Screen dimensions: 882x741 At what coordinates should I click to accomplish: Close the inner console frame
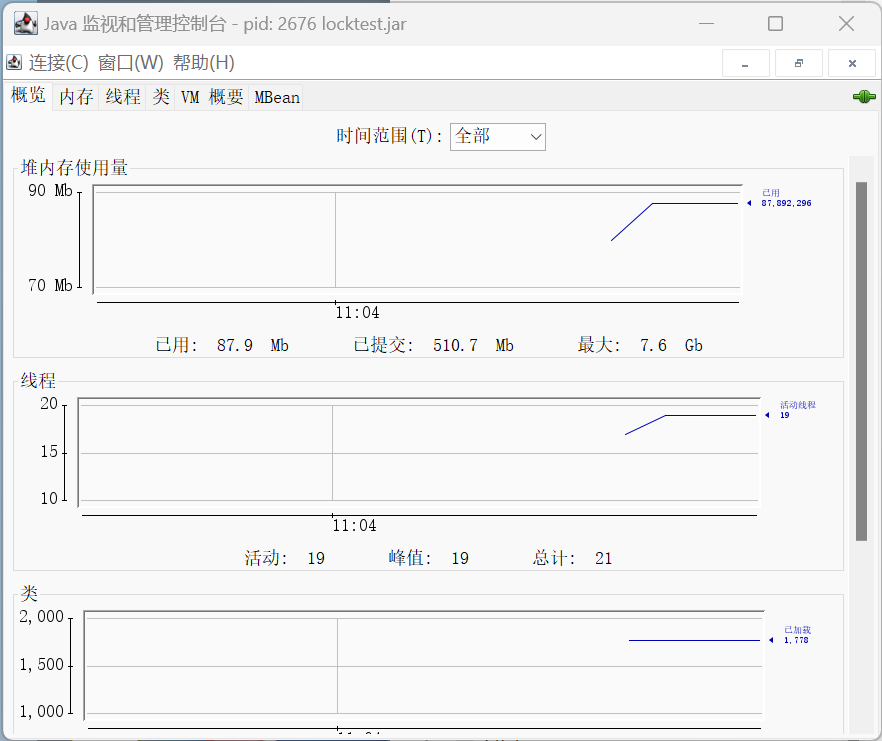pyautogui.click(x=852, y=64)
